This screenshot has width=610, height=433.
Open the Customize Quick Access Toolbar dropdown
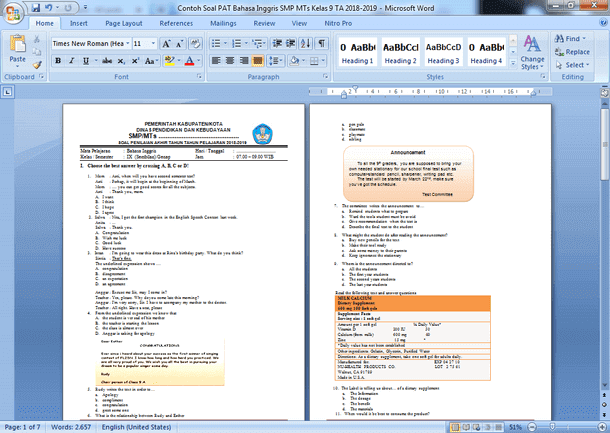point(86,7)
